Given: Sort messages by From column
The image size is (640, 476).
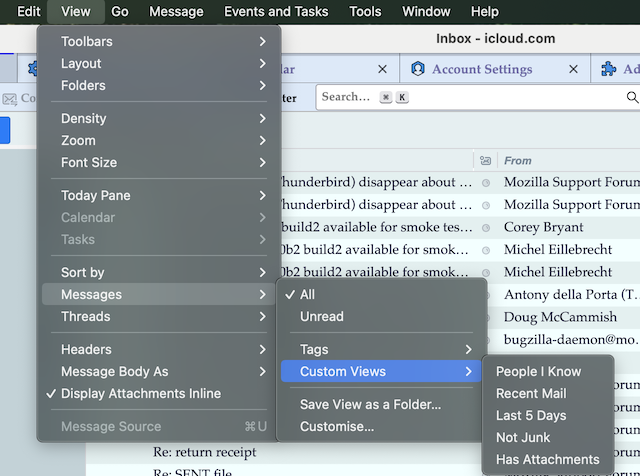Looking at the screenshot, I should tap(518, 160).
